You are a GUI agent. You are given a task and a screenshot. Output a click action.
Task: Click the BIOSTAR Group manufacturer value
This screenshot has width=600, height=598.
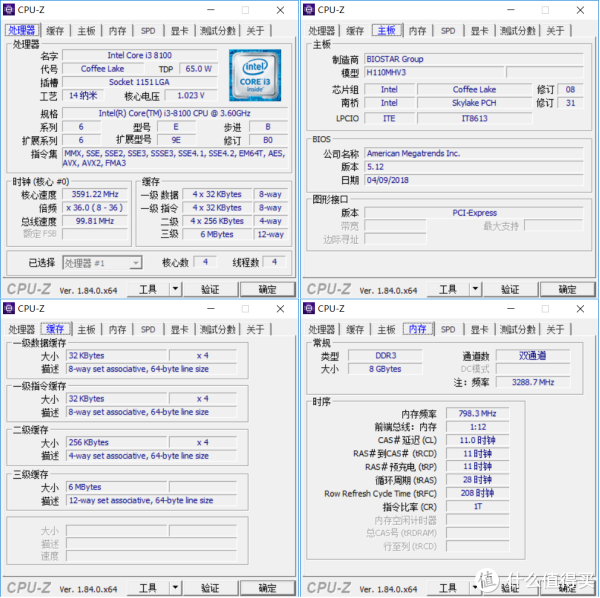click(474, 59)
